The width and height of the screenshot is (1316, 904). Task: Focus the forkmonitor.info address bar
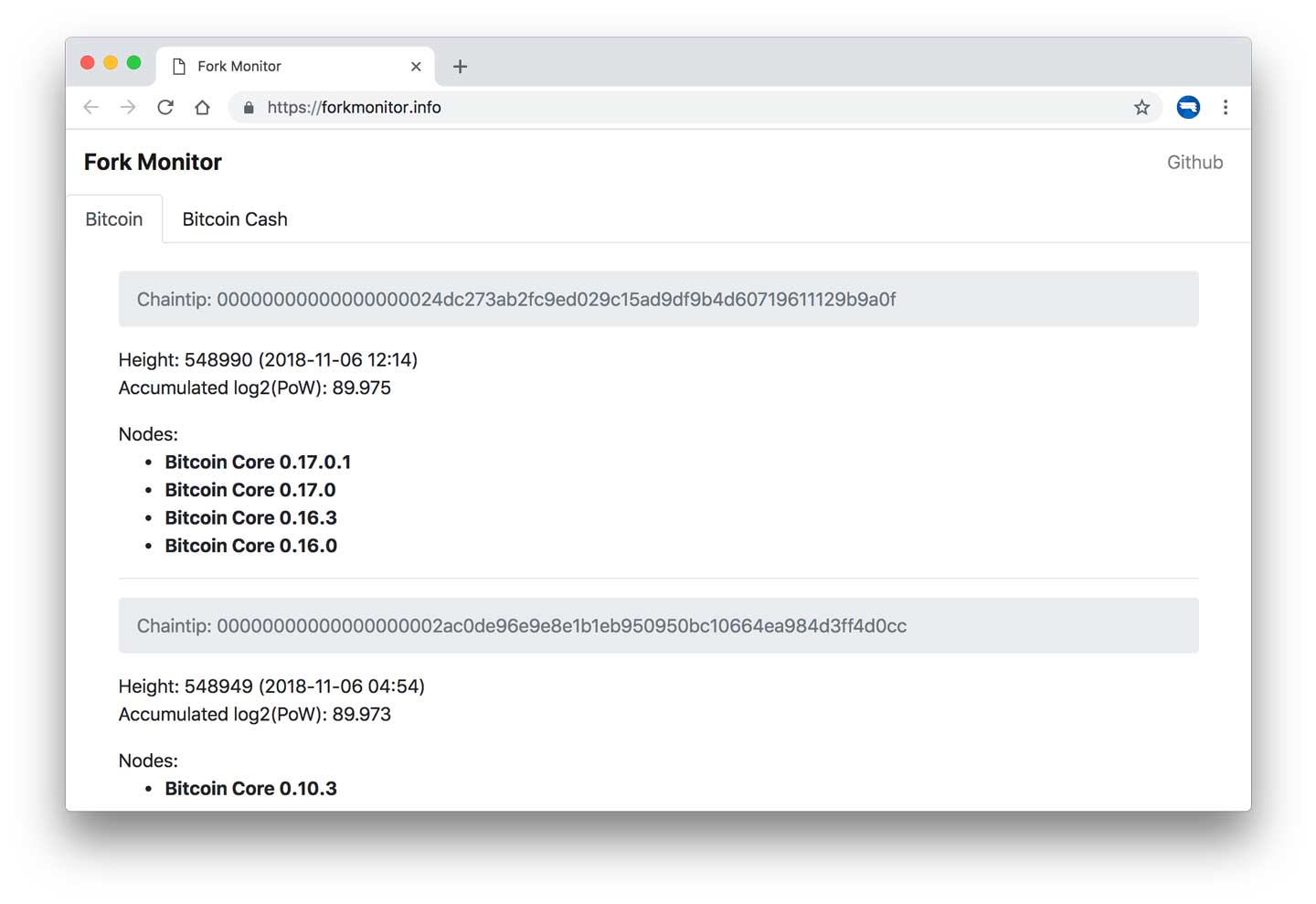click(695, 108)
